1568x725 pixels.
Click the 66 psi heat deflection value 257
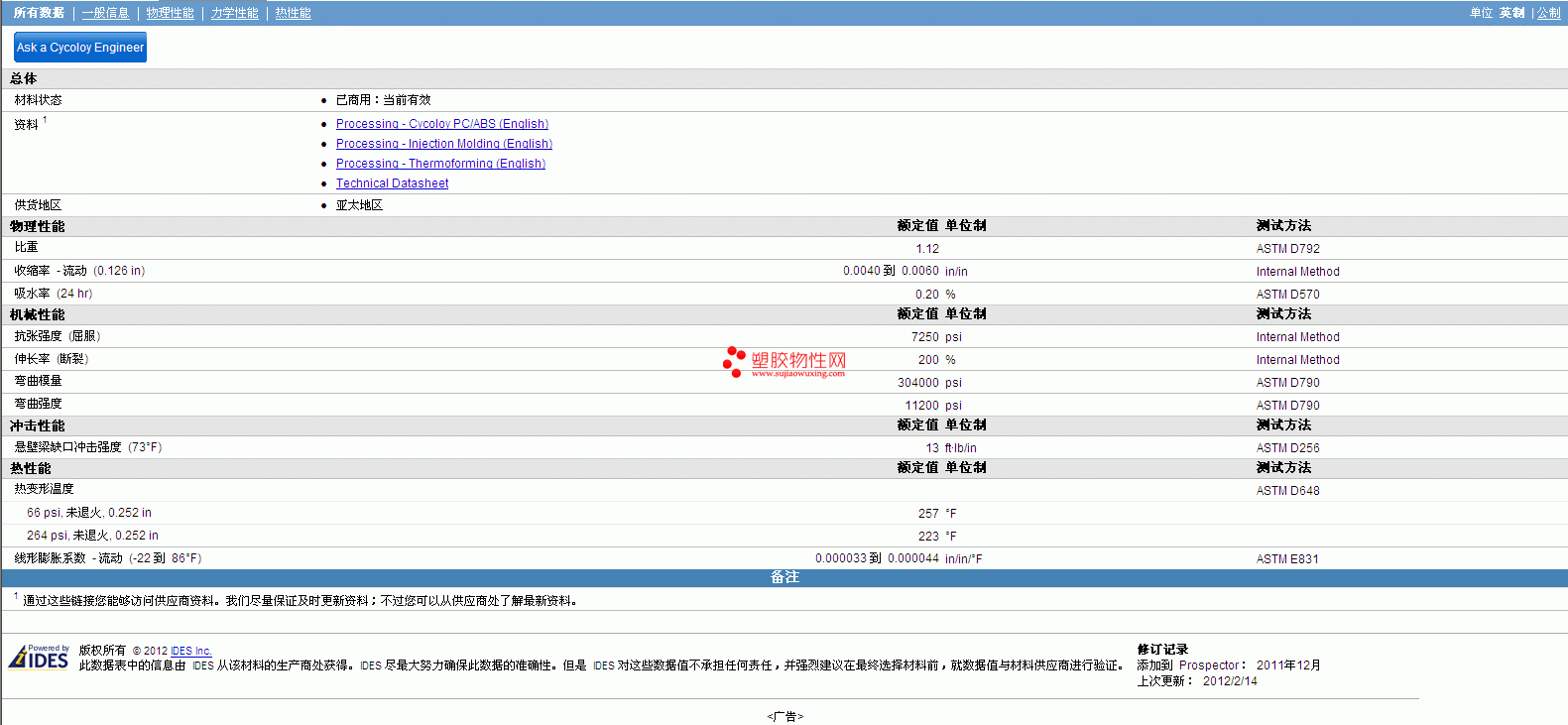tap(928, 514)
